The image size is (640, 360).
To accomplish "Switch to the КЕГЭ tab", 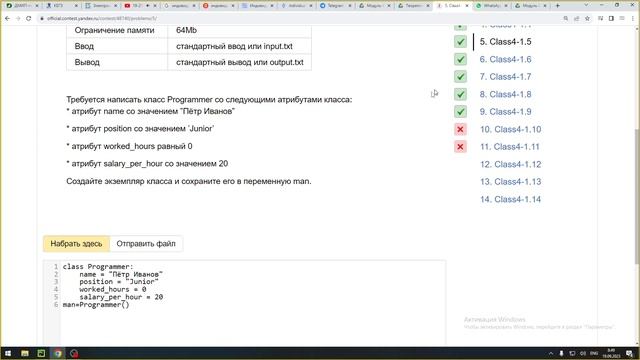I will coord(62,6).
